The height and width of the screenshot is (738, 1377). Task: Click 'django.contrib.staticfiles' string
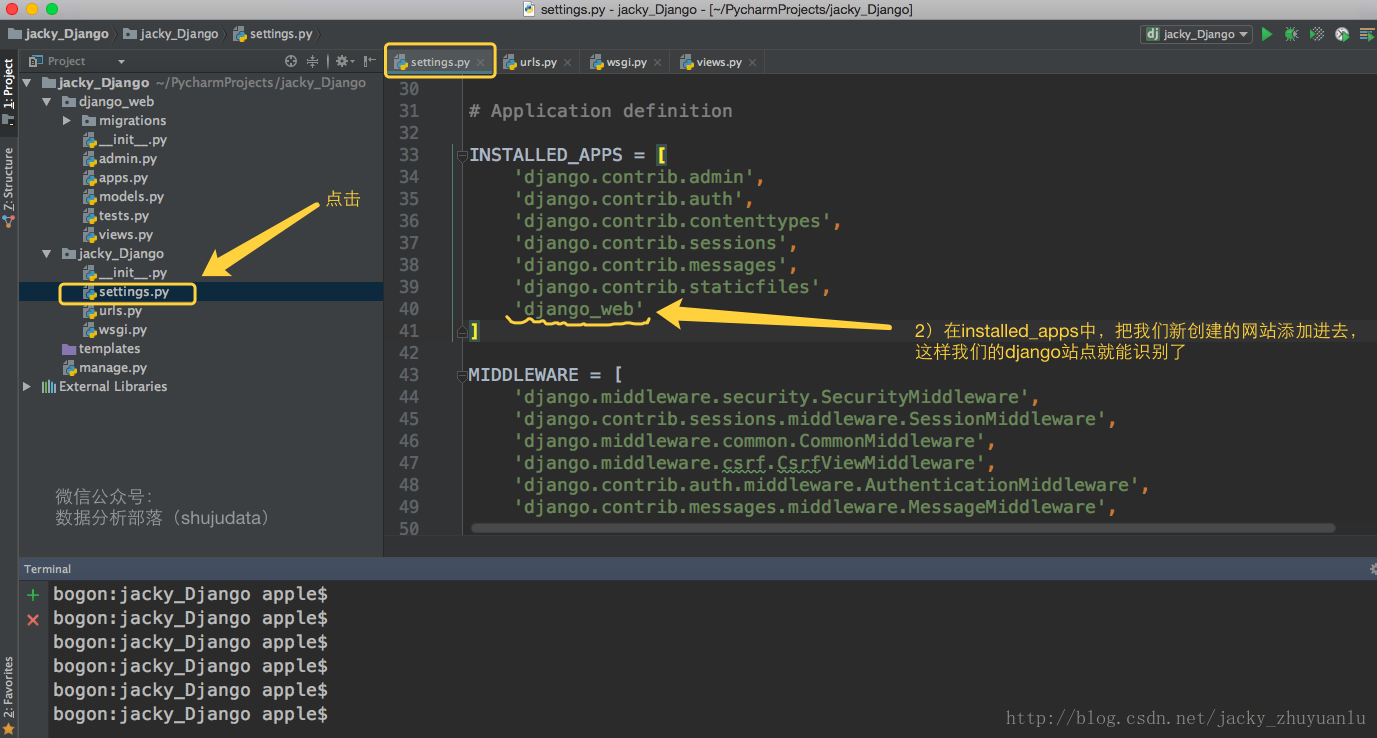[x=668, y=287]
